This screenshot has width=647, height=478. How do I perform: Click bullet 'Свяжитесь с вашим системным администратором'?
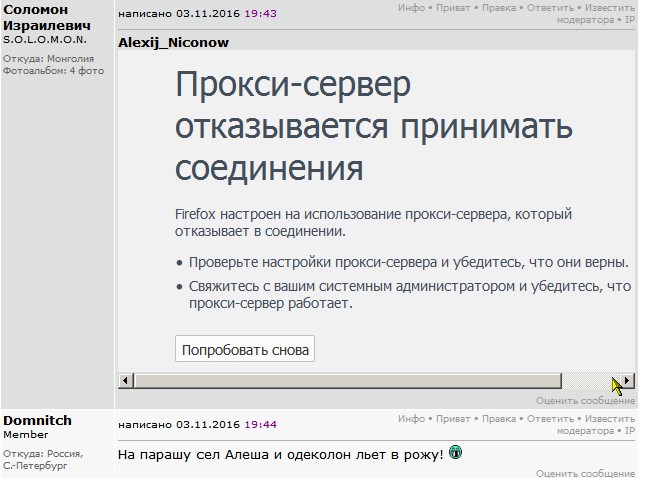pos(352,286)
